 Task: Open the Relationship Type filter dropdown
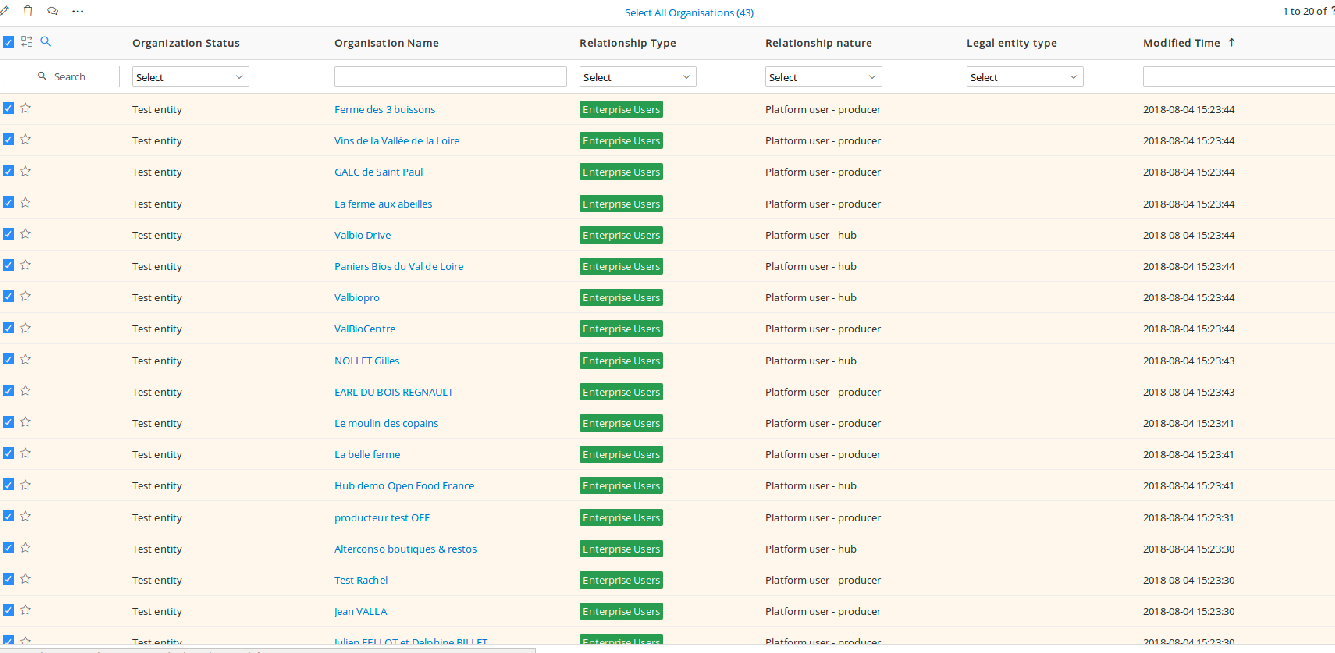(638, 77)
